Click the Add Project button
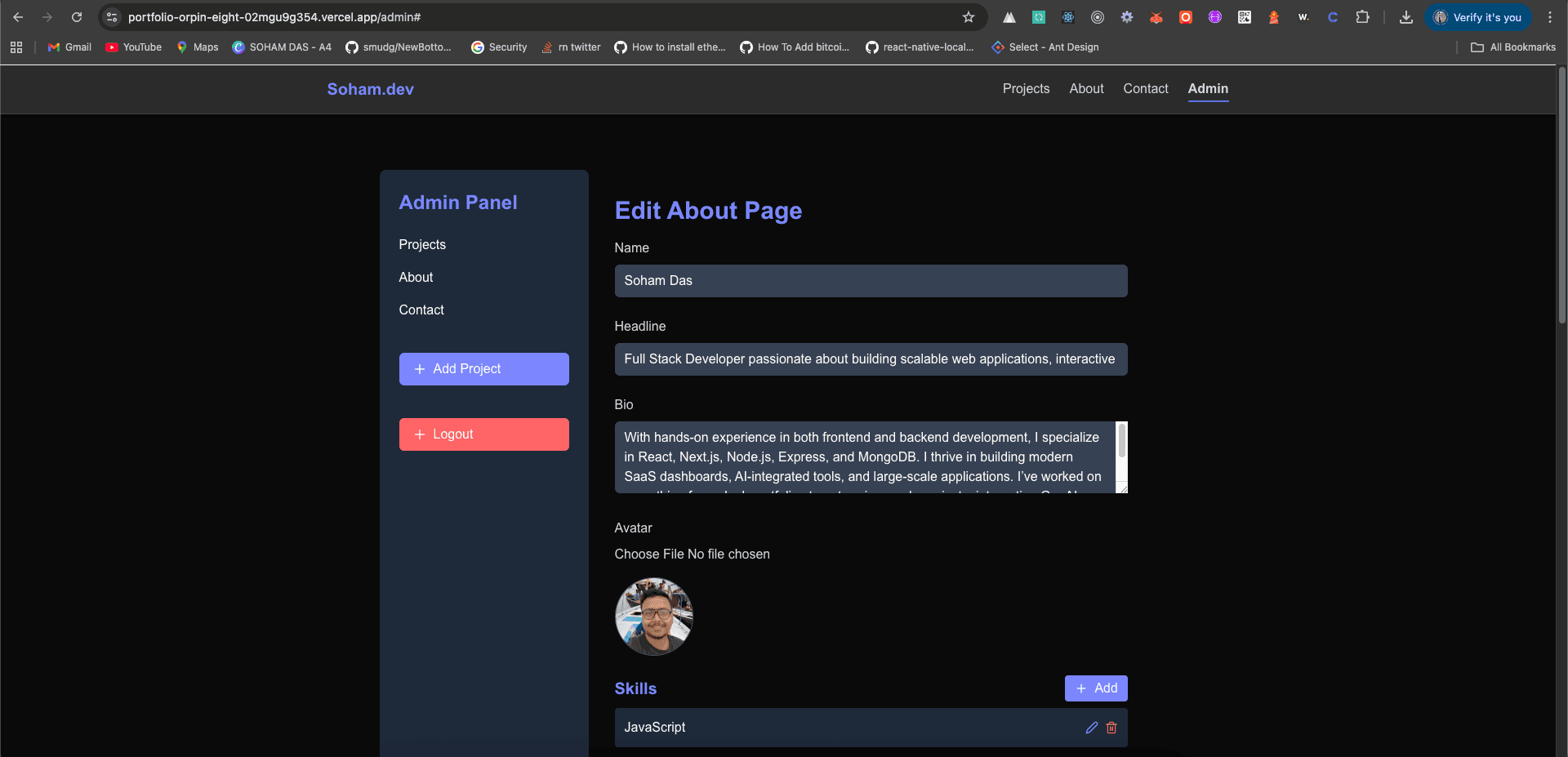 coord(484,369)
